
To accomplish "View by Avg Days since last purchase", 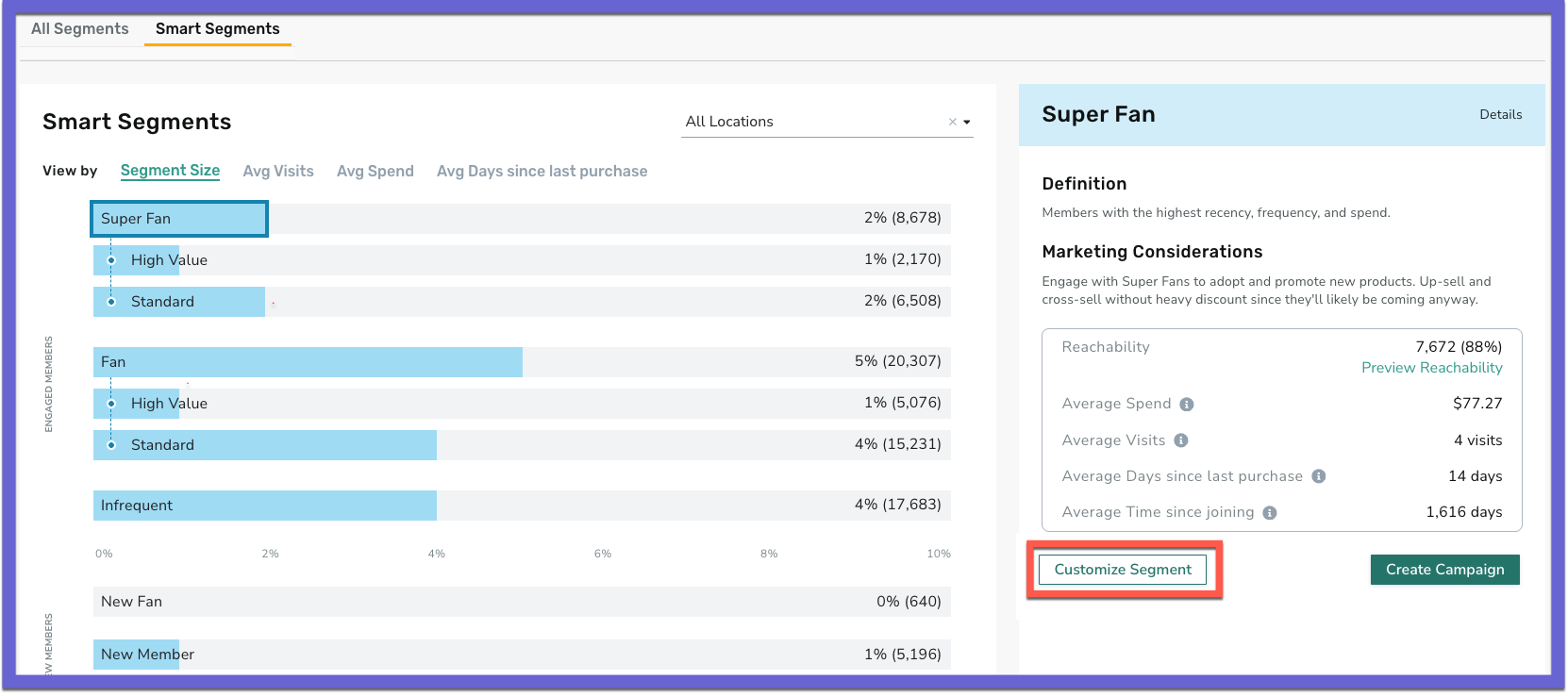I will 542,172.
